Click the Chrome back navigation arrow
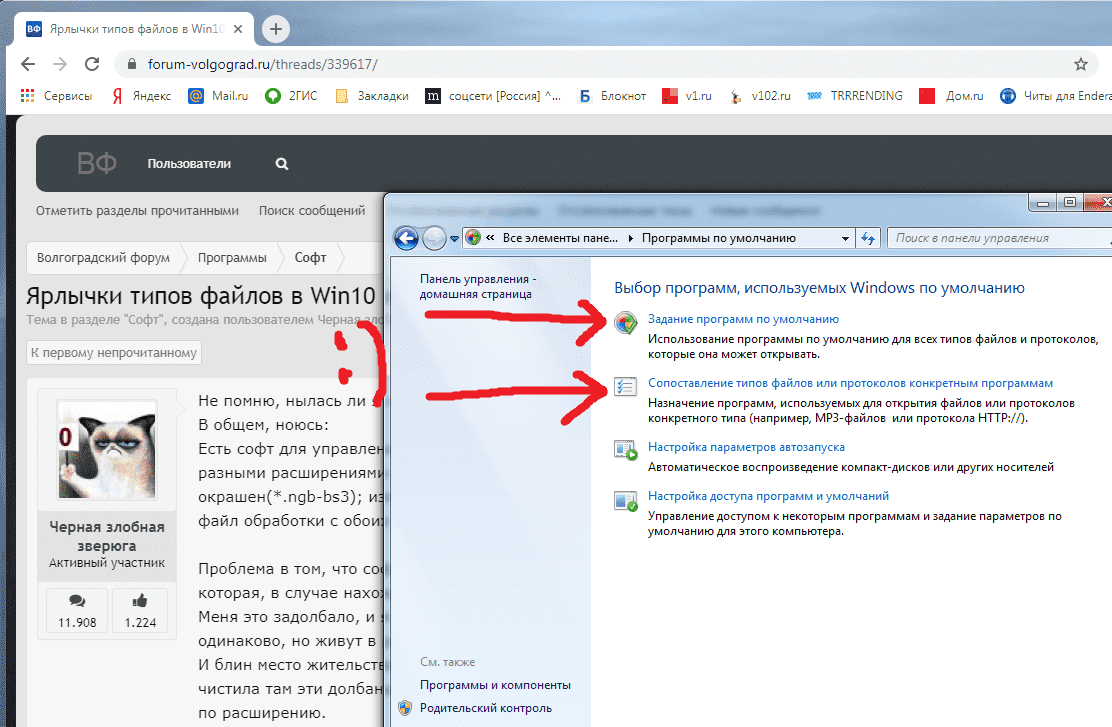 (28, 64)
